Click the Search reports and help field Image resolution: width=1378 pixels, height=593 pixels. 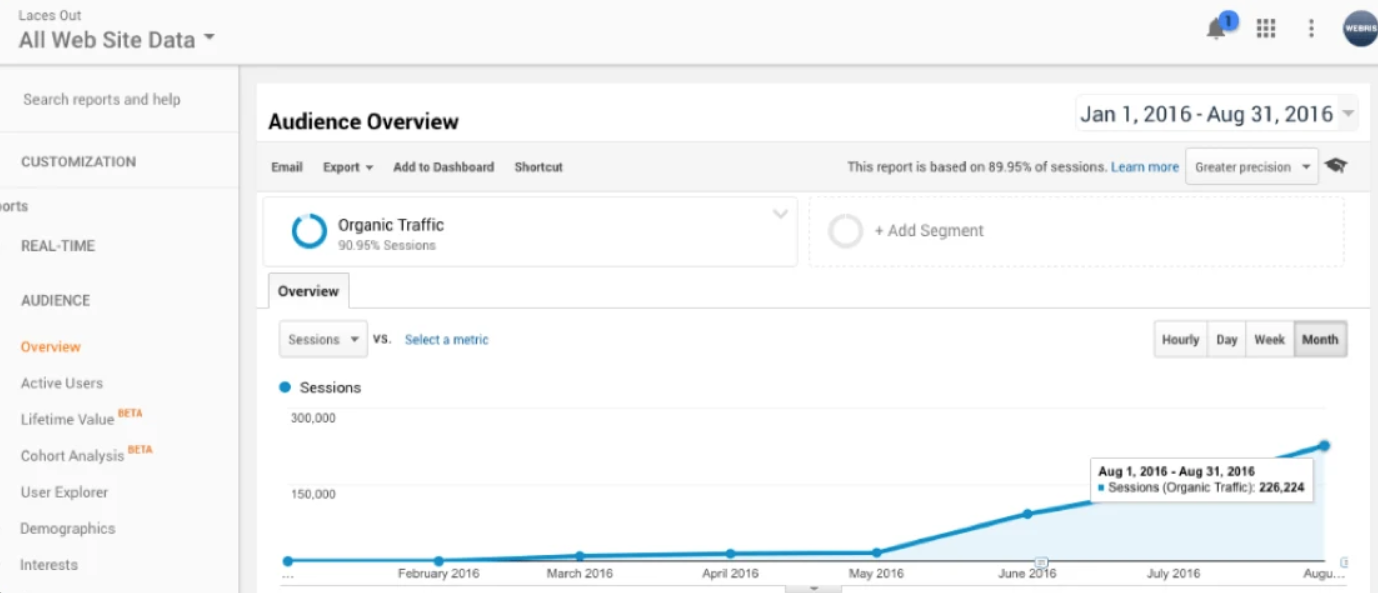pyautogui.click(x=102, y=99)
